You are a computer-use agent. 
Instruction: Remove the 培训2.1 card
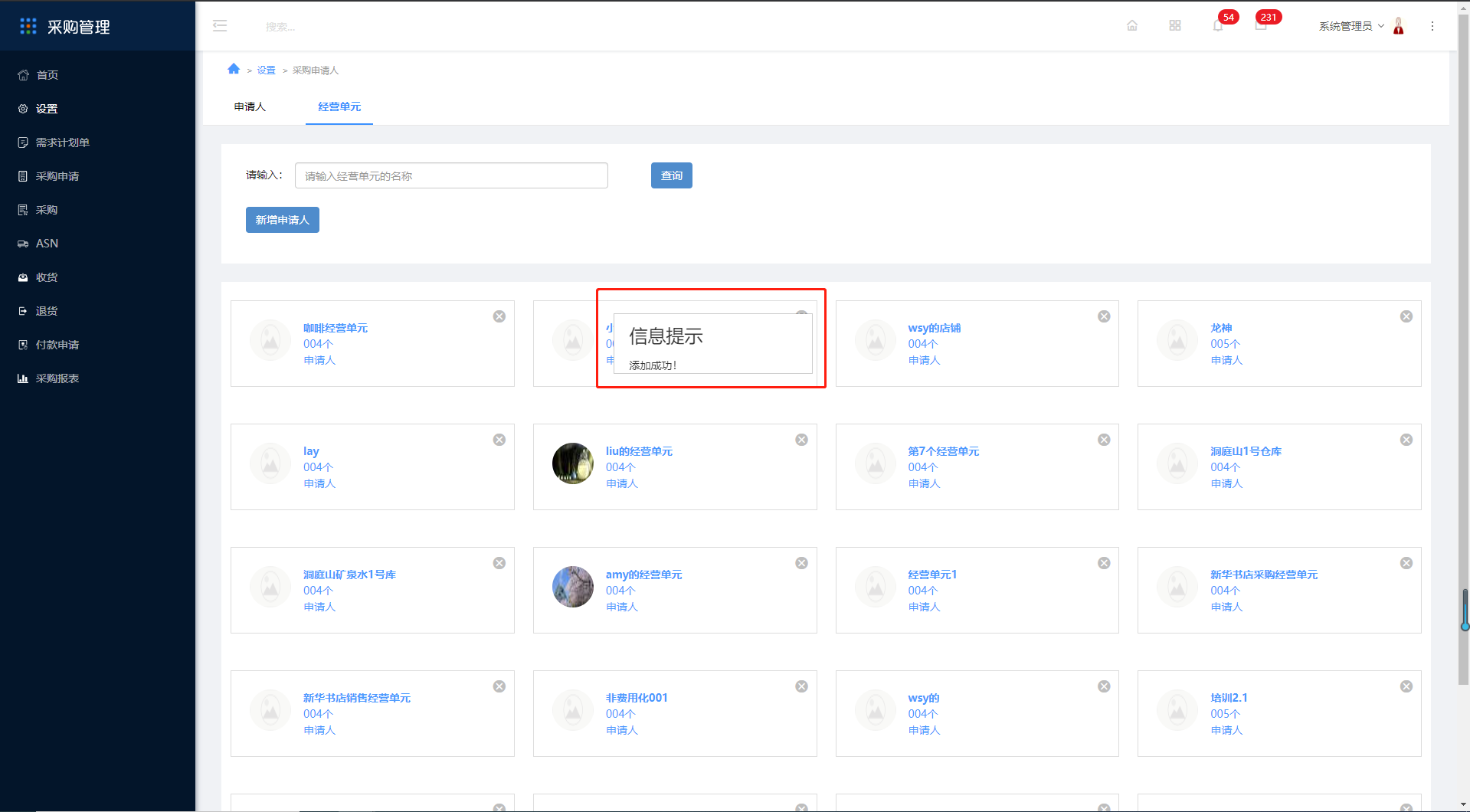click(1406, 686)
